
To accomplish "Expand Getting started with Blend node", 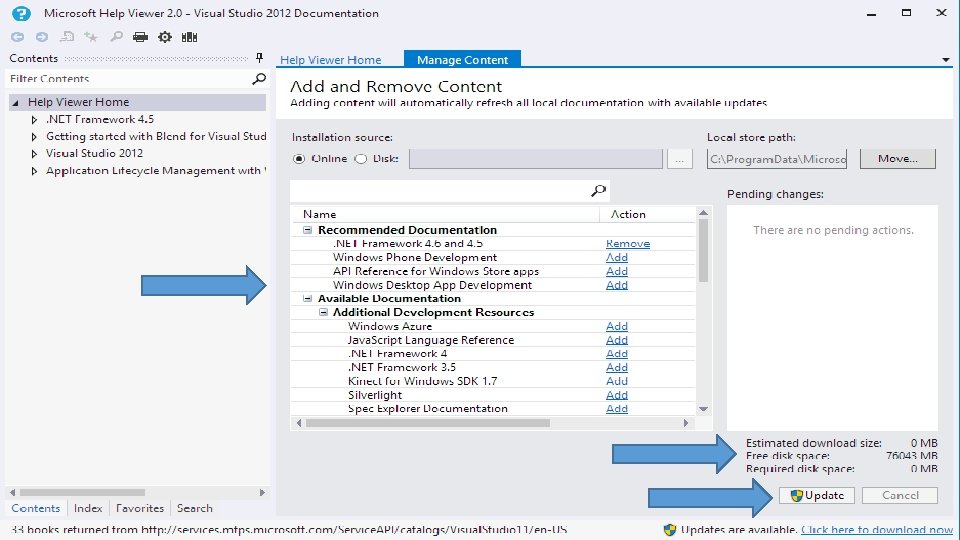I will [34, 137].
